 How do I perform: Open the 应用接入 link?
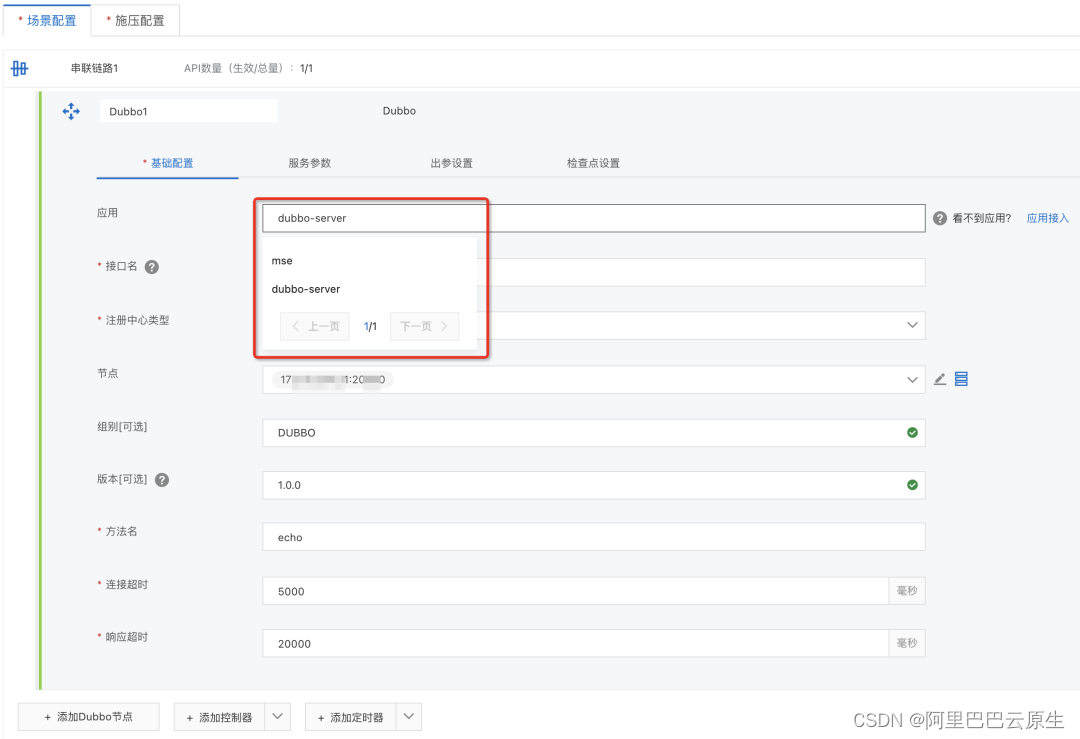click(1048, 218)
